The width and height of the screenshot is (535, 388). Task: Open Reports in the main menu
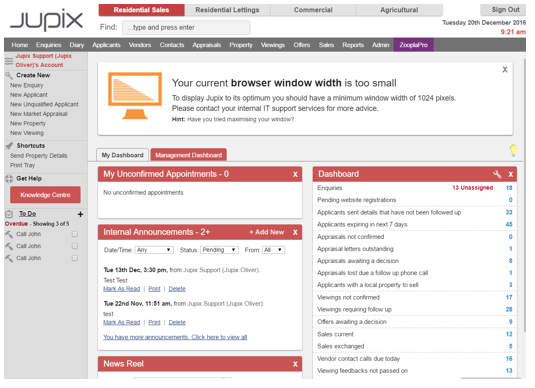click(x=353, y=45)
